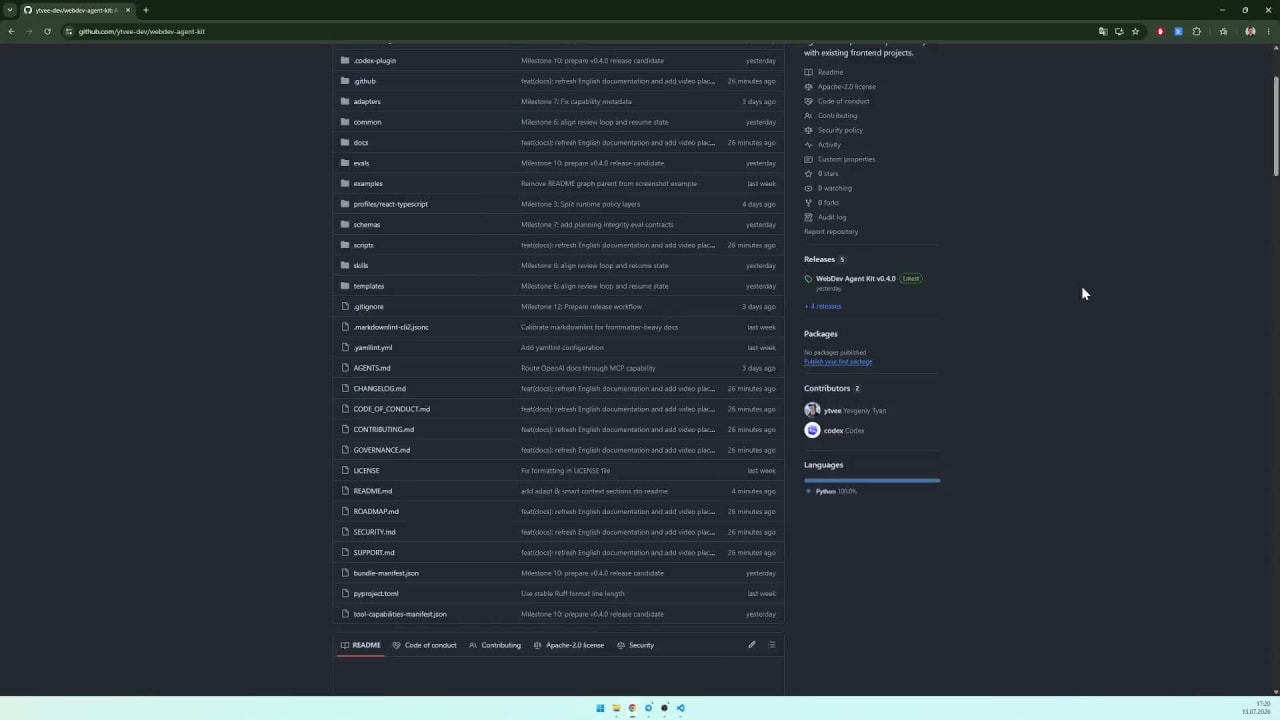Open the AGENTS.md file
This screenshot has width=1280, height=720.
click(371, 368)
